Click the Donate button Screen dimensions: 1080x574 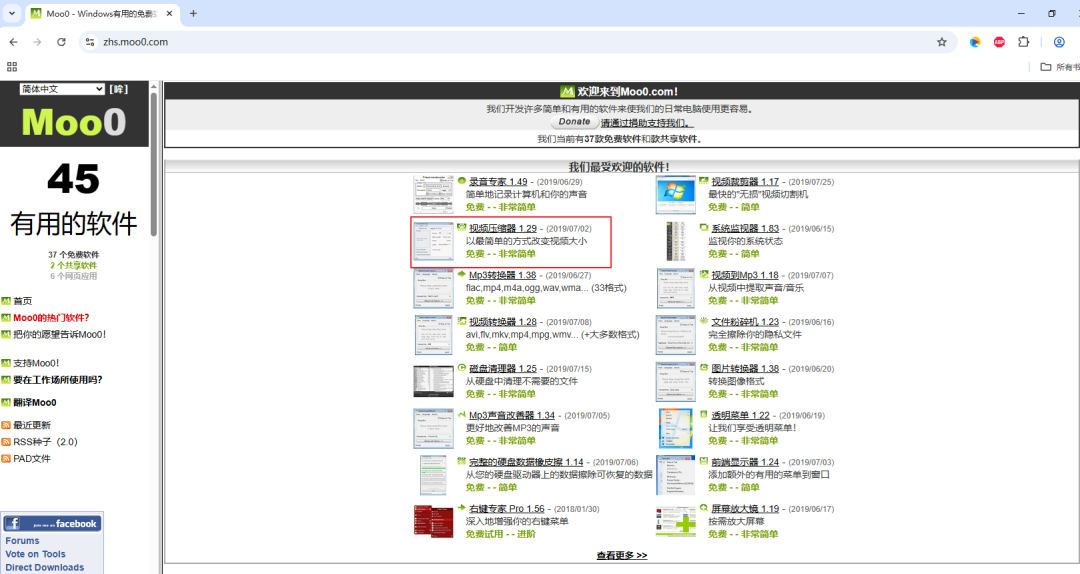(x=574, y=122)
